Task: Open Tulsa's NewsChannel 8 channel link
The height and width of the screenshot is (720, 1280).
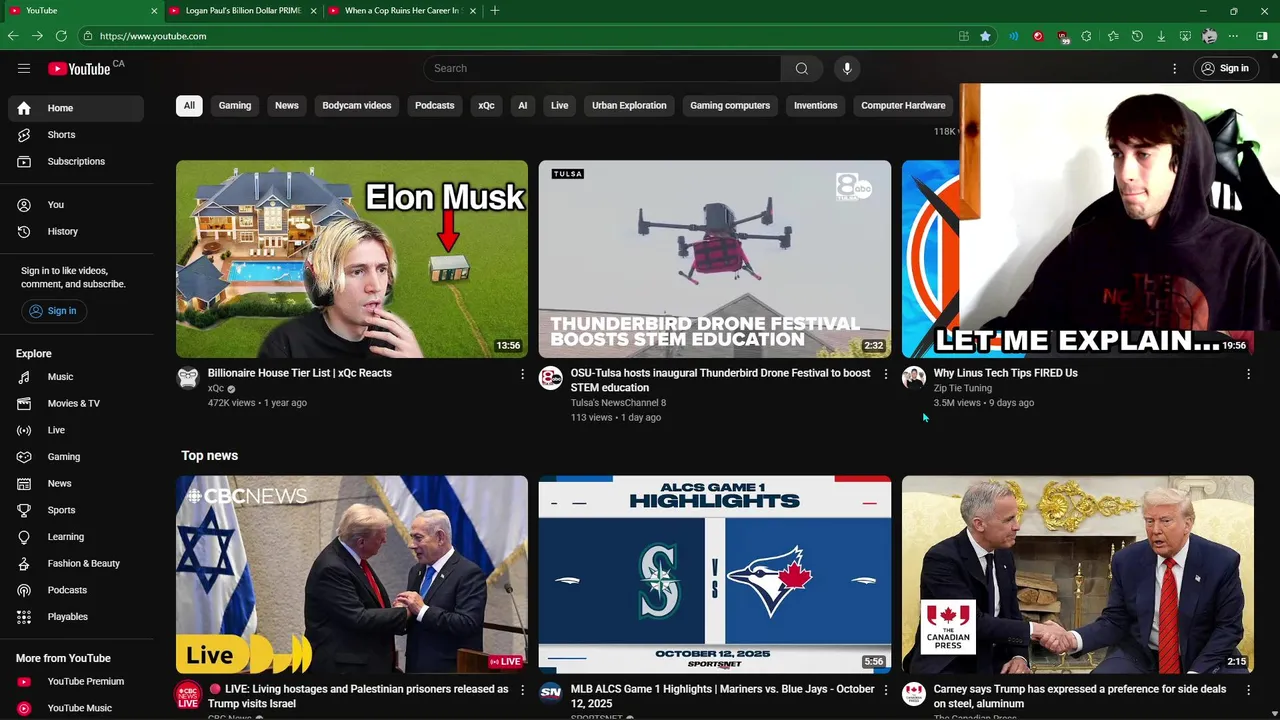Action: pos(618,403)
